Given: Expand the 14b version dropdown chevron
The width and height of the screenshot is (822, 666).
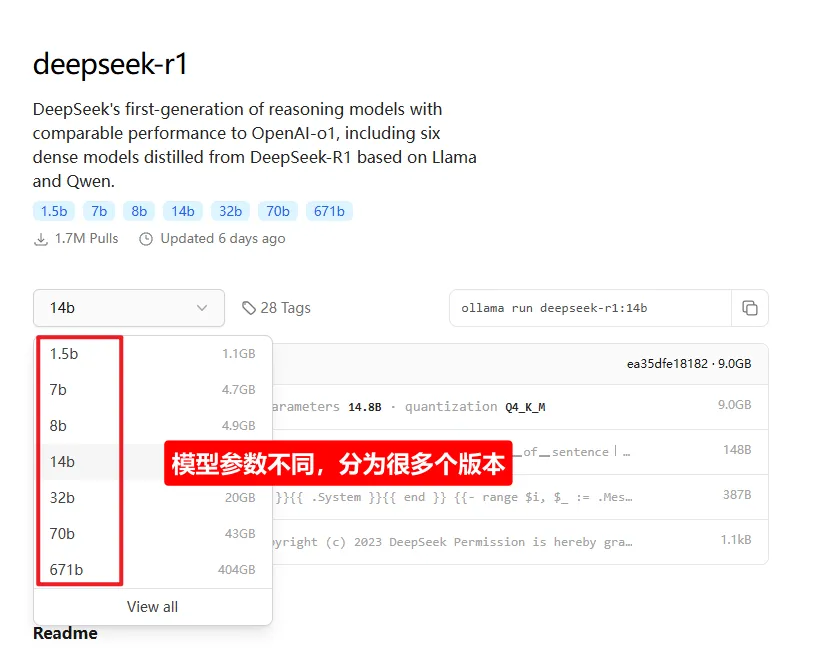Looking at the screenshot, I should tap(203, 308).
